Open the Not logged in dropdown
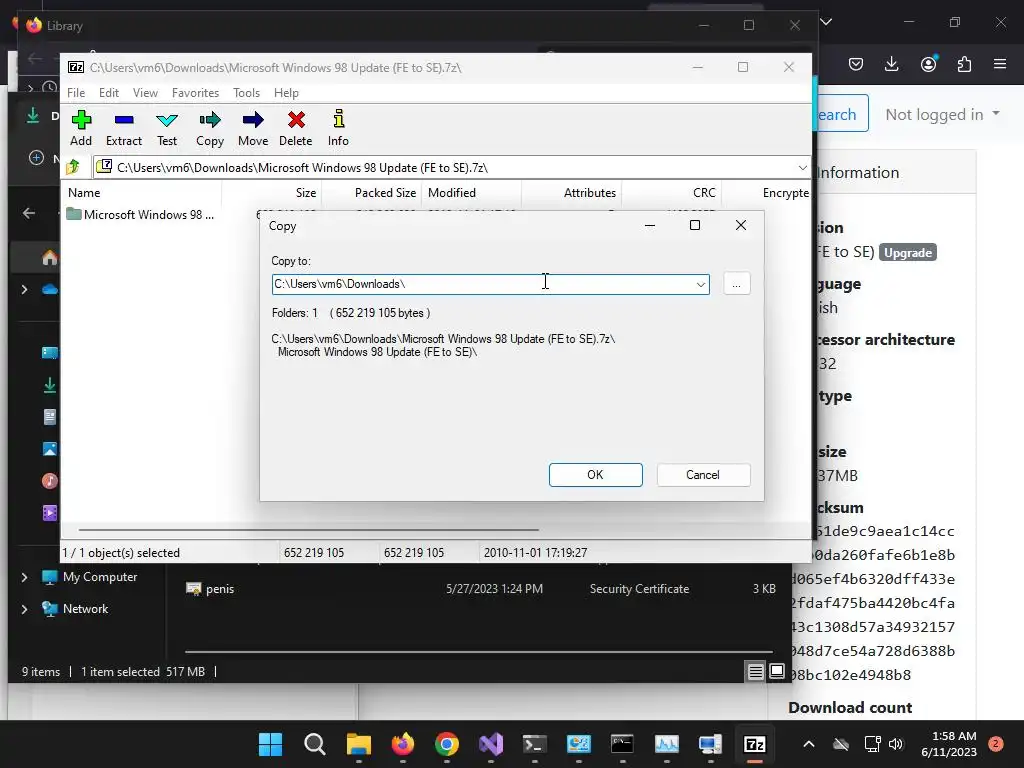 click(x=942, y=114)
